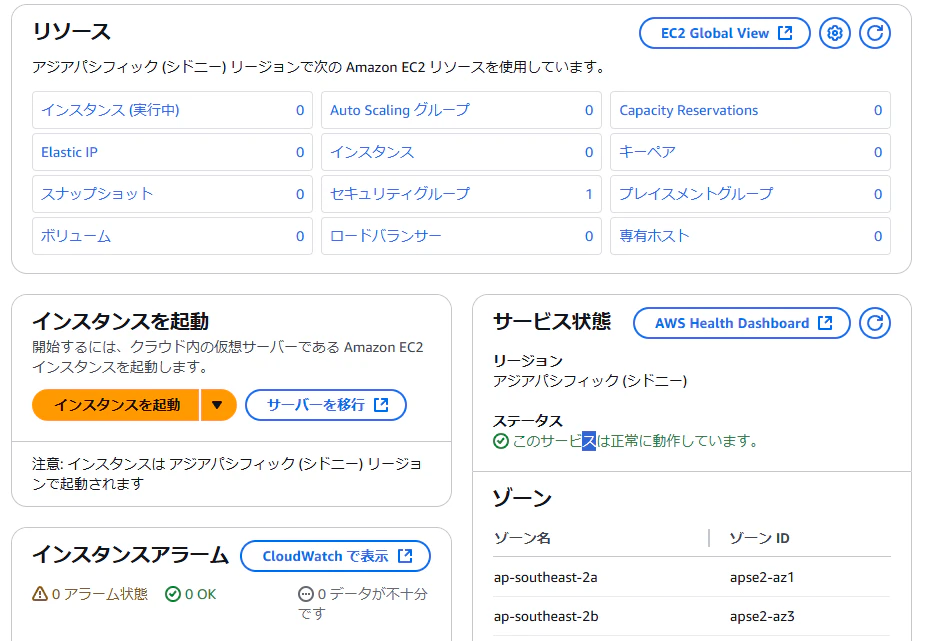The width and height of the screenshot is (931, 641).
Task: Click the リソース heading
Action: coord(71,31)
